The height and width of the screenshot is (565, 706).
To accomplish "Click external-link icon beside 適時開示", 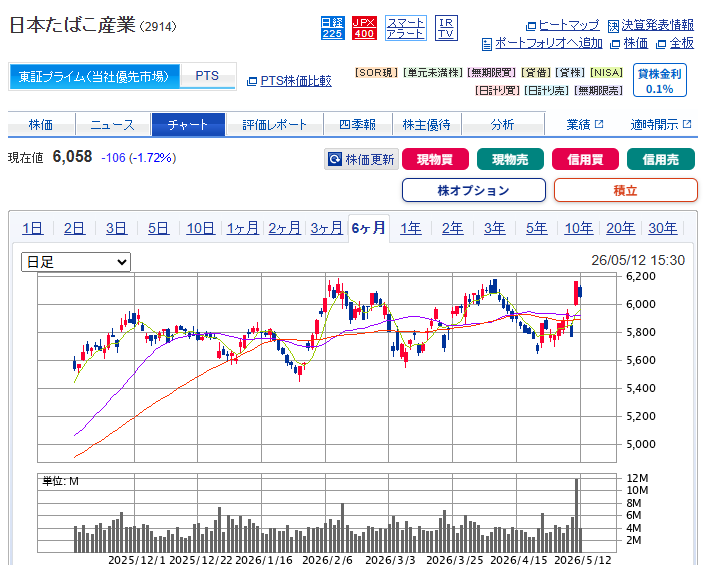I will pyautogui.click(x=687, y=124).
